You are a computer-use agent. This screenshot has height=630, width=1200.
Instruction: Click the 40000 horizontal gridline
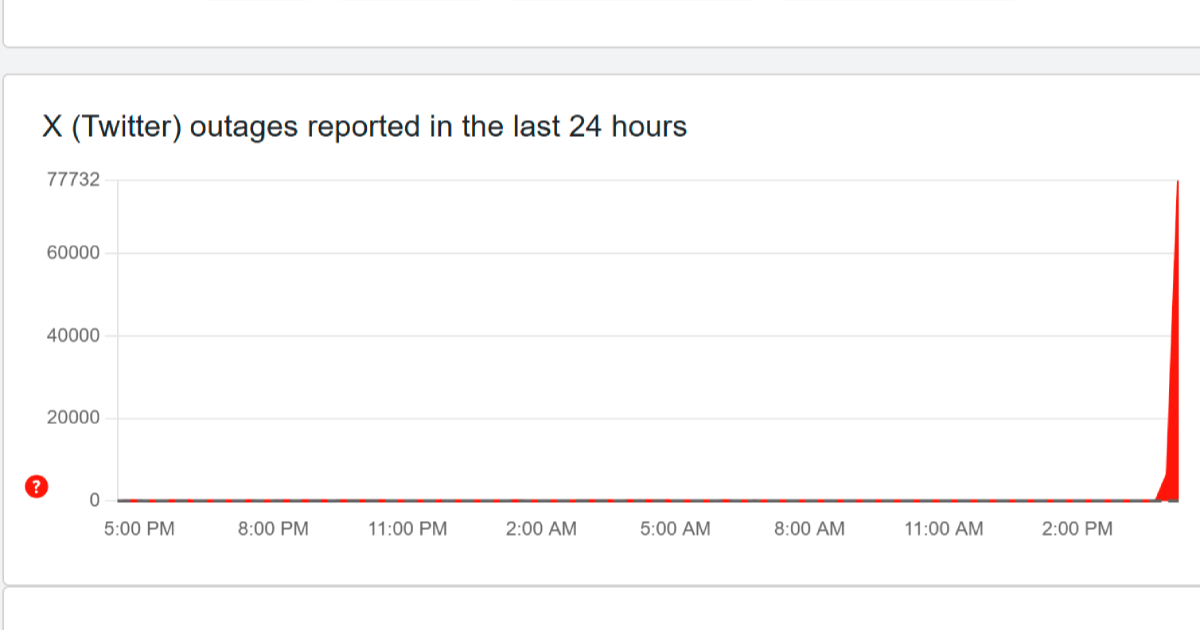click(x=600, y=336)
